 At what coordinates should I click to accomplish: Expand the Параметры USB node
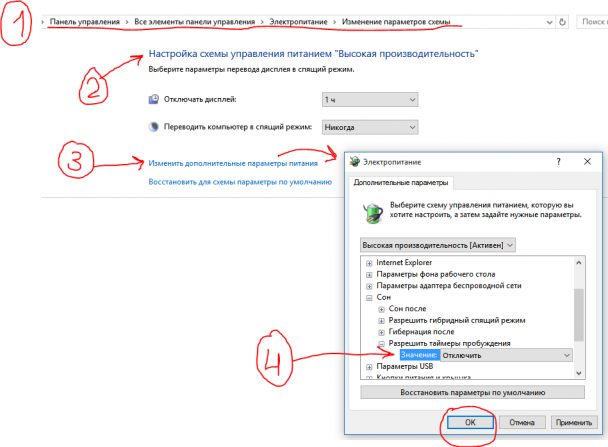pos(369,367)
